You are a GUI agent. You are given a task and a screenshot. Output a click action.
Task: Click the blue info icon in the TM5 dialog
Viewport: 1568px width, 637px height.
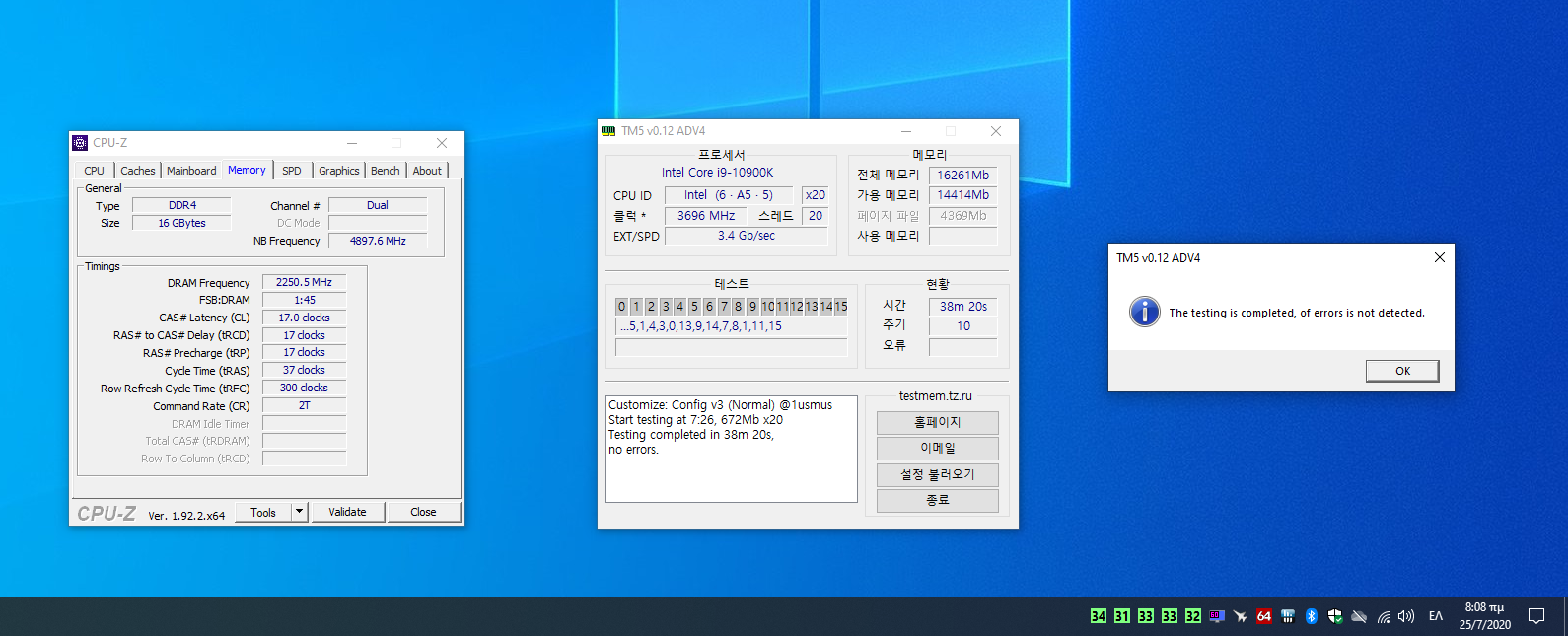[1144, 312]
